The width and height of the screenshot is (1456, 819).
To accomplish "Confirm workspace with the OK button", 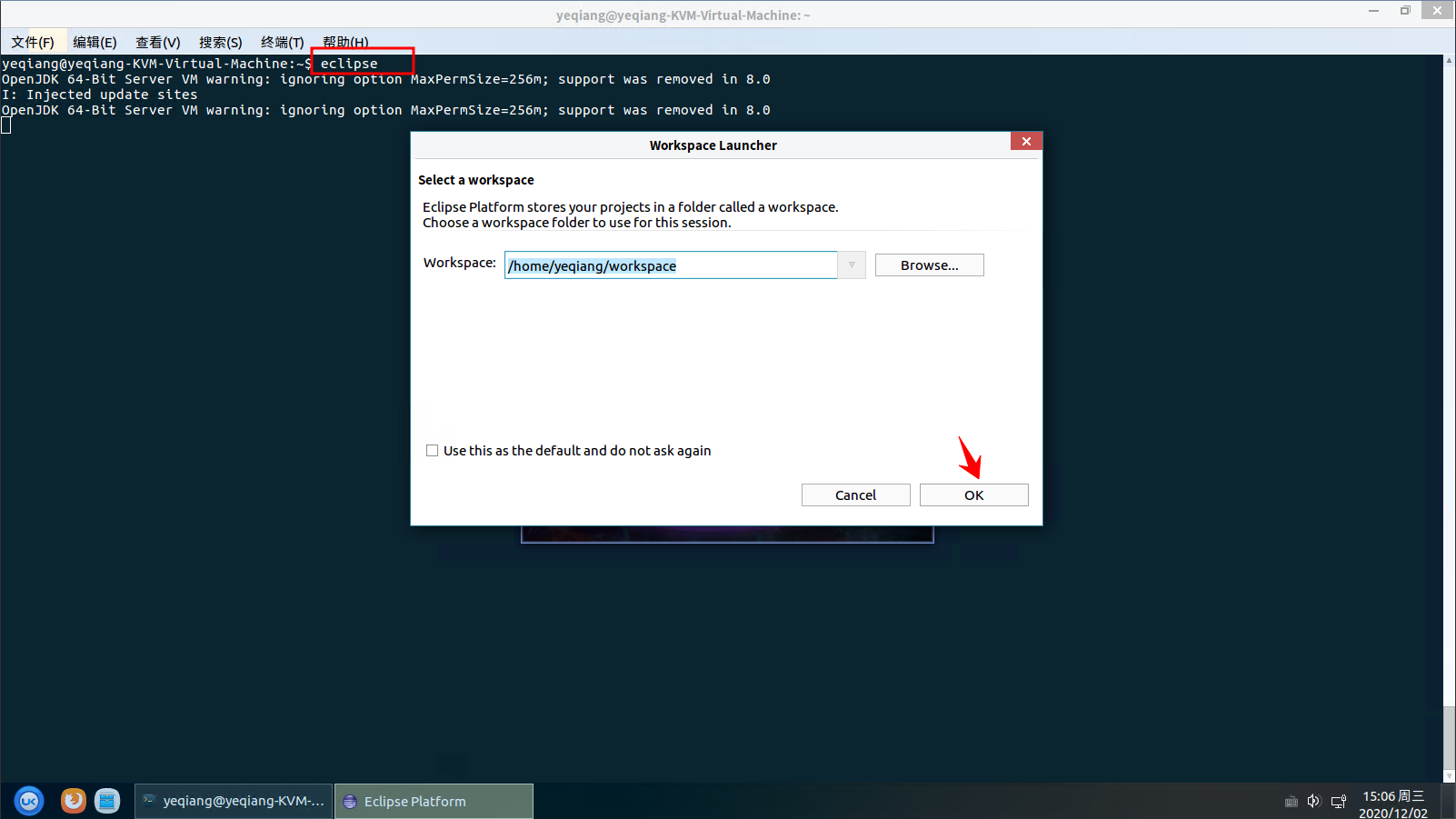I will point(973,495).
